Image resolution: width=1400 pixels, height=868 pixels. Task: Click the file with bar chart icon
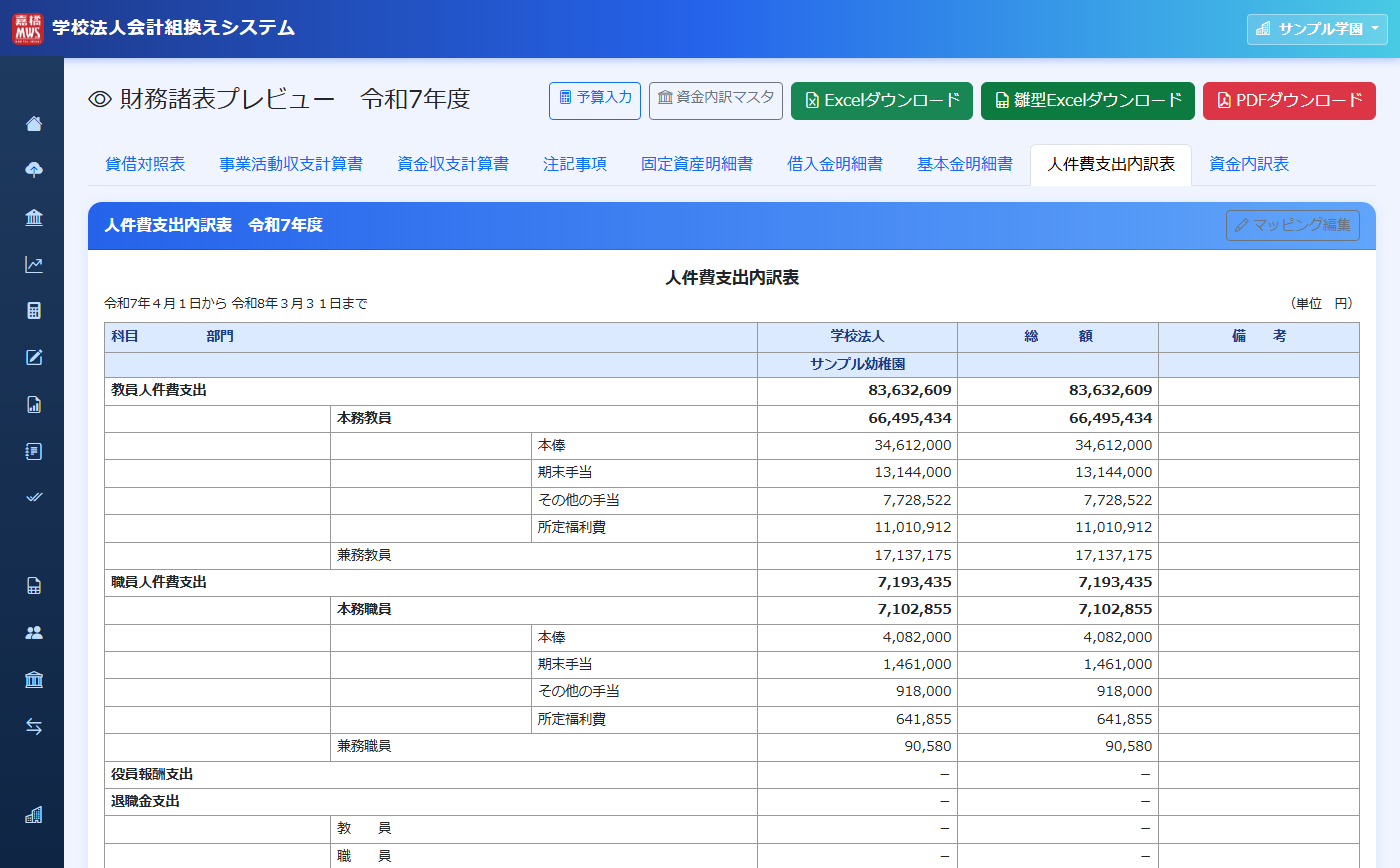click(34, 404)
